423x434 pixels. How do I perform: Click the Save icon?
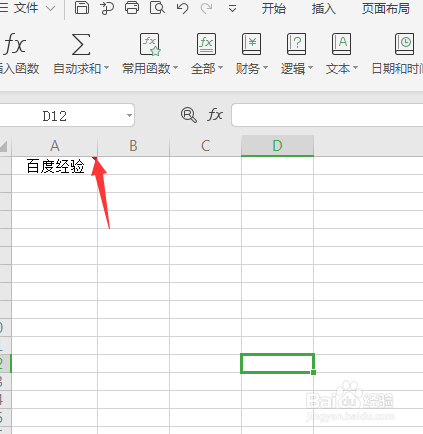tap(82, 8)
